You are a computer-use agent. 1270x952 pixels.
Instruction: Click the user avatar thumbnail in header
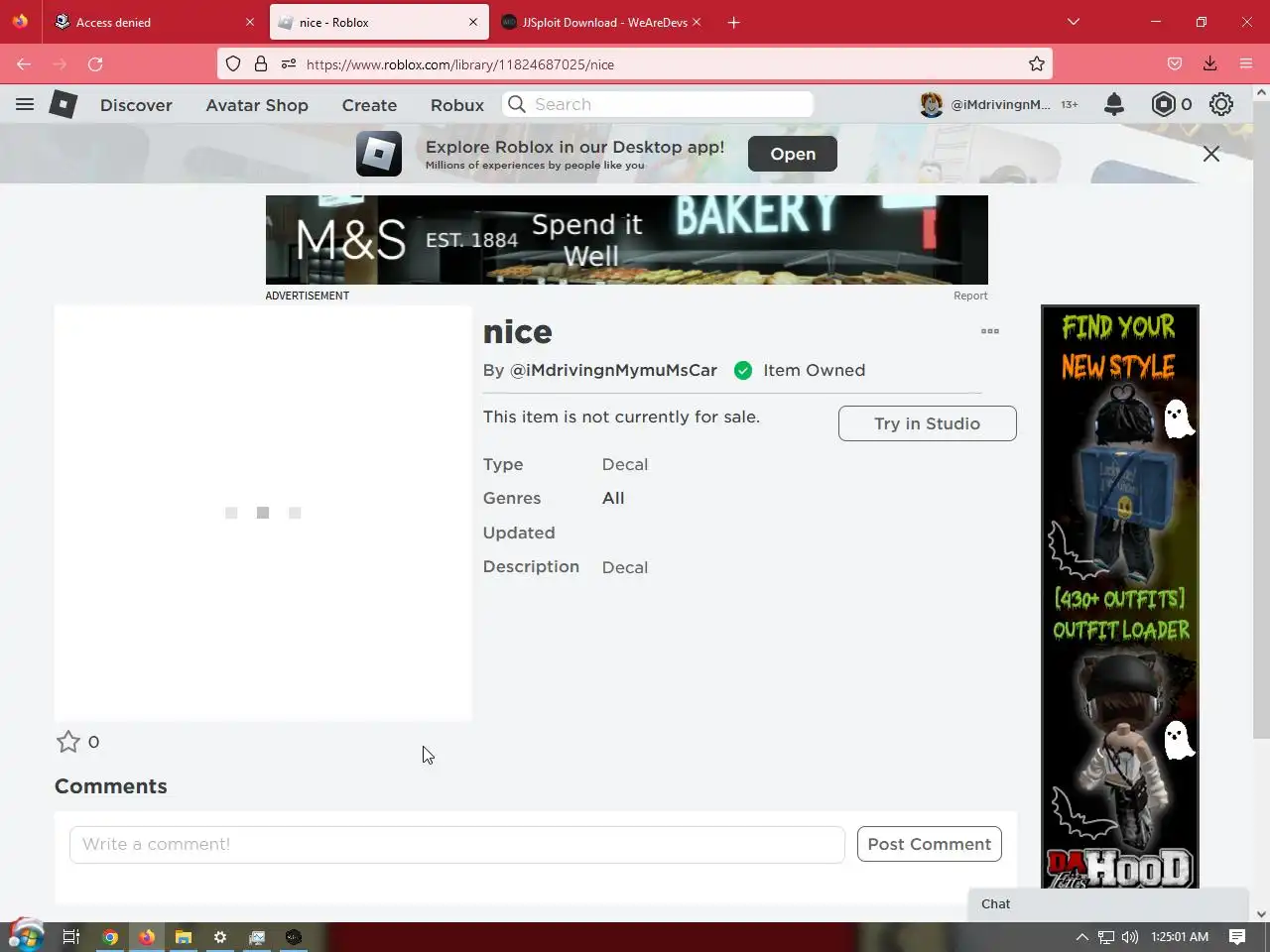tap(931, 104)
